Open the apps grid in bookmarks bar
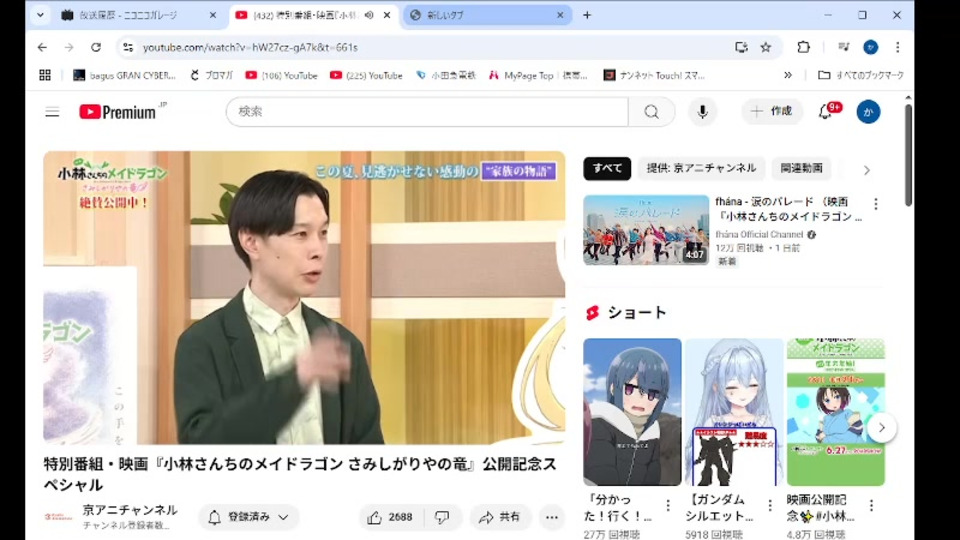The height and width of the screenshot is (540, 960). (x=45, y=75)
